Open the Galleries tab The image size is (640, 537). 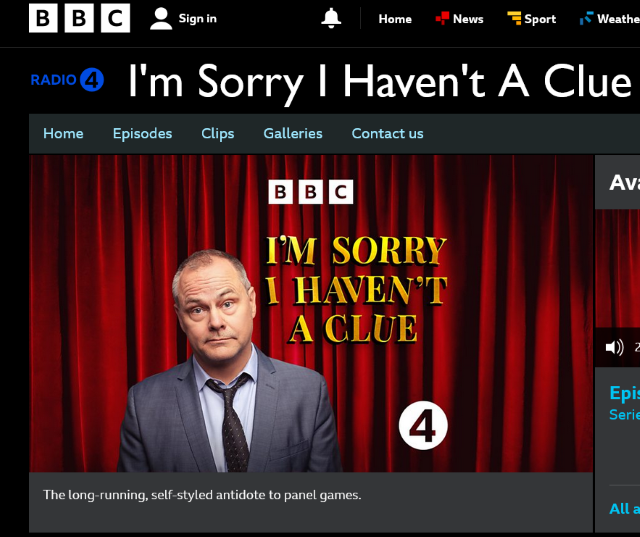point(293,133)
